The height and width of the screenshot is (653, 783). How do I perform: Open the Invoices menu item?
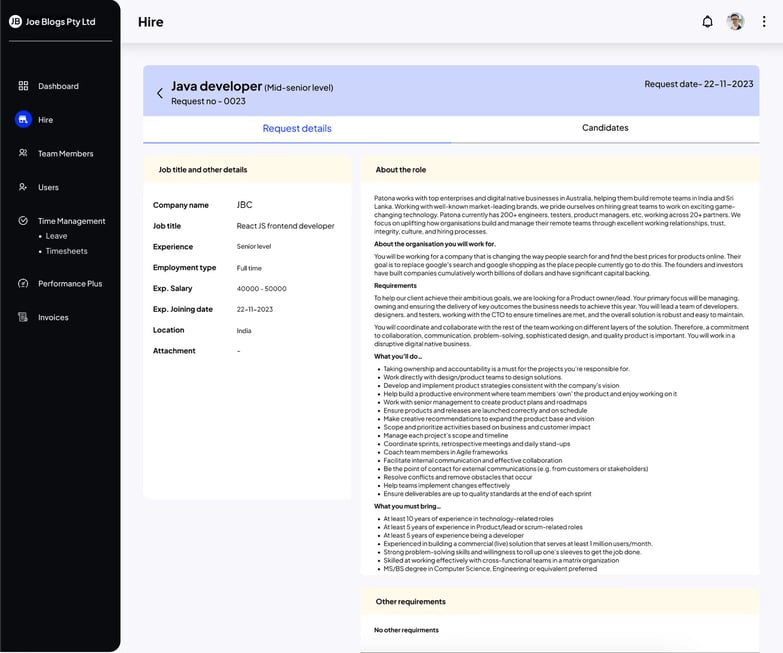pos(53,317)
